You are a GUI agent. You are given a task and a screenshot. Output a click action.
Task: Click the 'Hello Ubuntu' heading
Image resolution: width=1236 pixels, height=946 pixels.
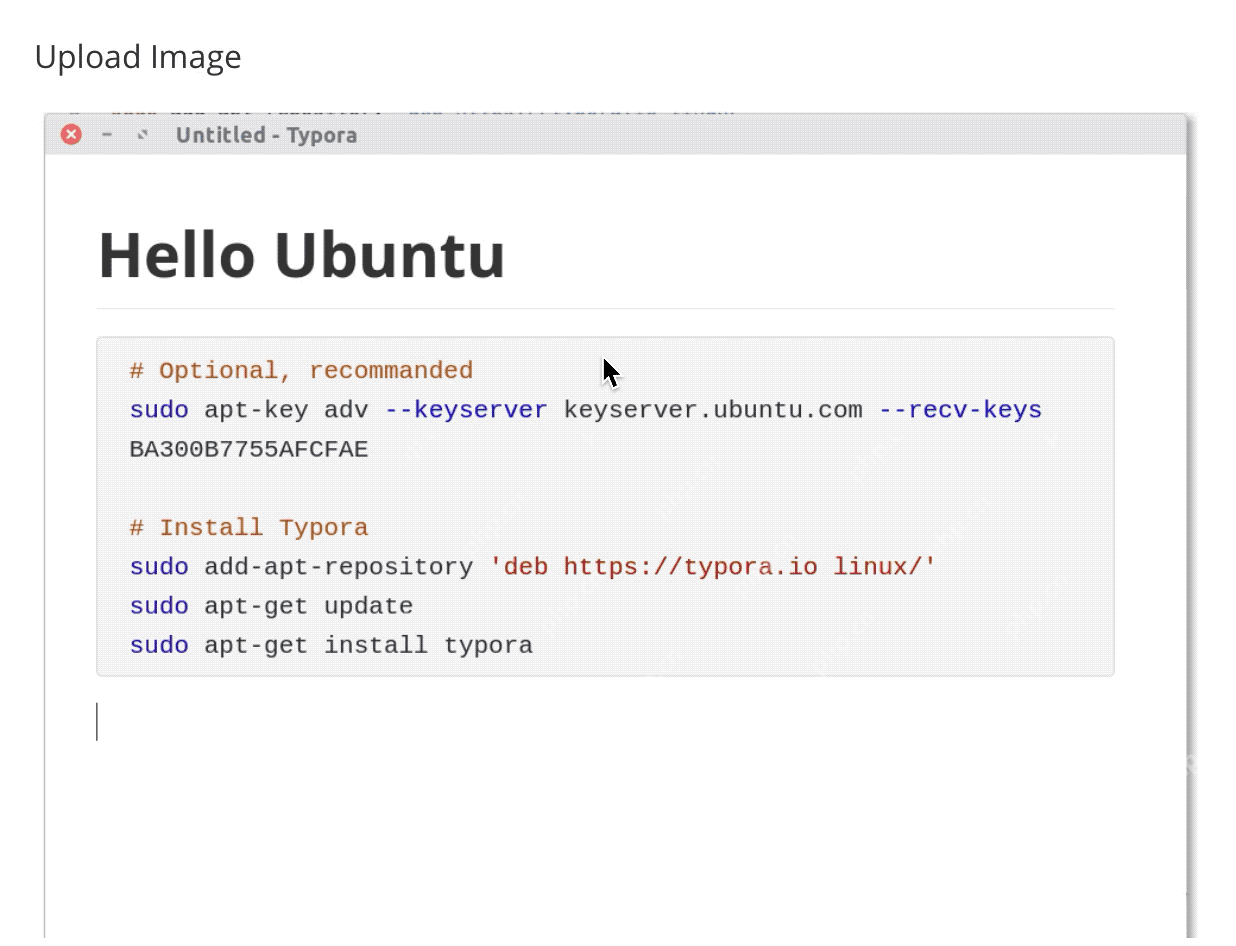coord(302,255)
